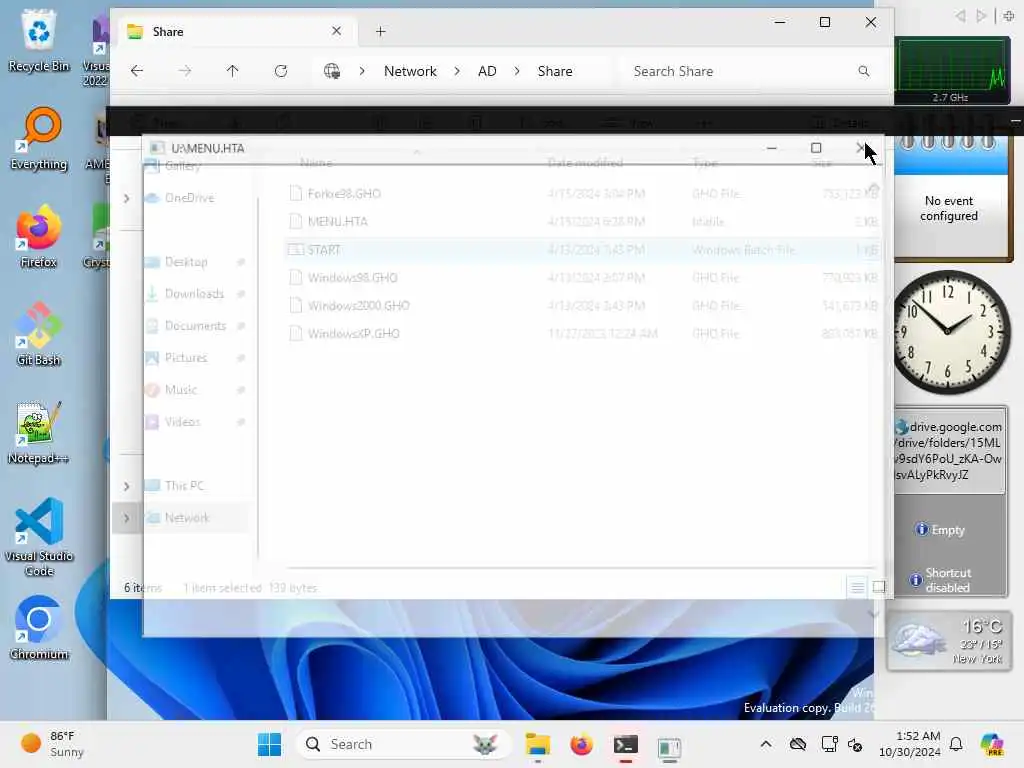
Task: Expand the Network node in the navigation pane
Action: point(127,518)
